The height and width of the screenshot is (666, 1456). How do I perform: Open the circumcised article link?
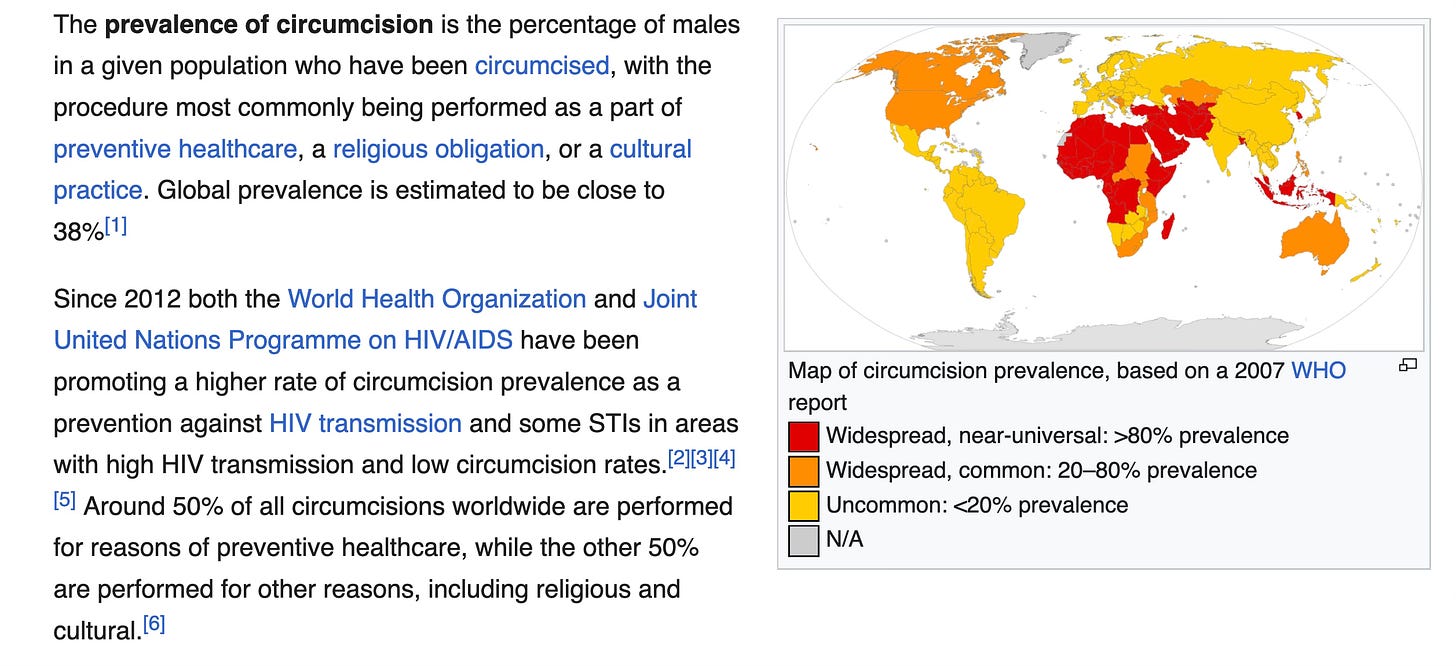tap(541, 66)
